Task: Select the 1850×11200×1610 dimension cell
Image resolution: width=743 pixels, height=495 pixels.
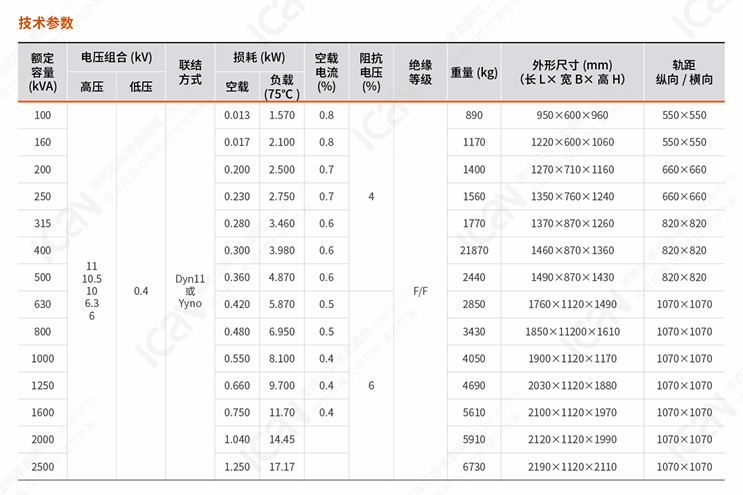Action: pyautogui.click(x=572, y=331)
